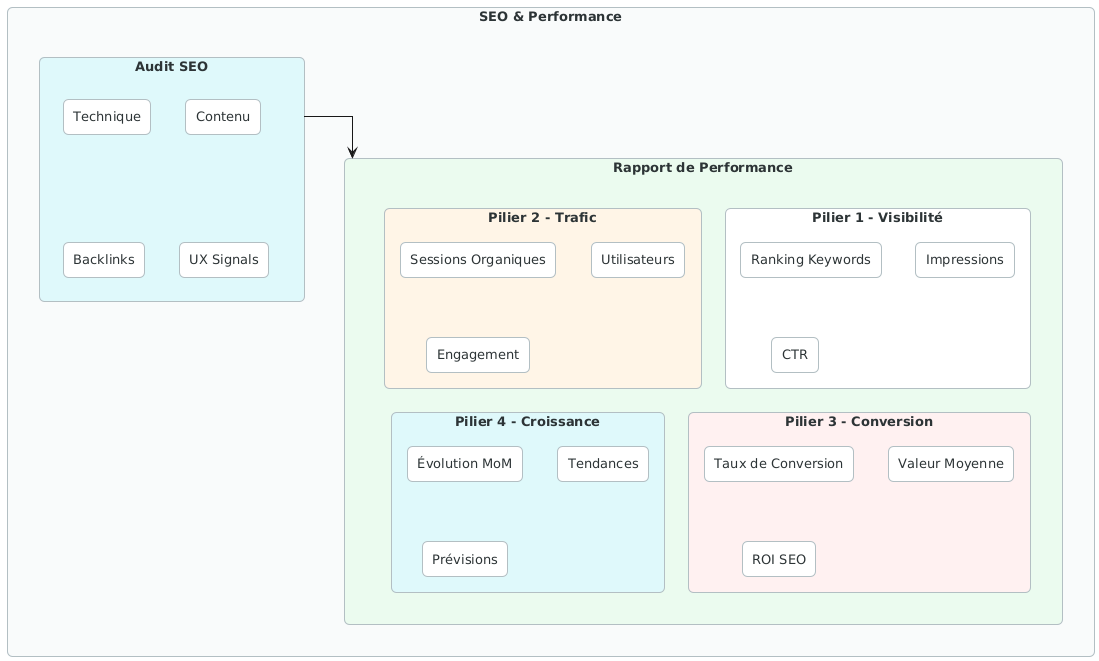Click the arrowhead pointing to Rapport de Performance
This screenshot has width=1099, height=661.
[x=352, y=152]
